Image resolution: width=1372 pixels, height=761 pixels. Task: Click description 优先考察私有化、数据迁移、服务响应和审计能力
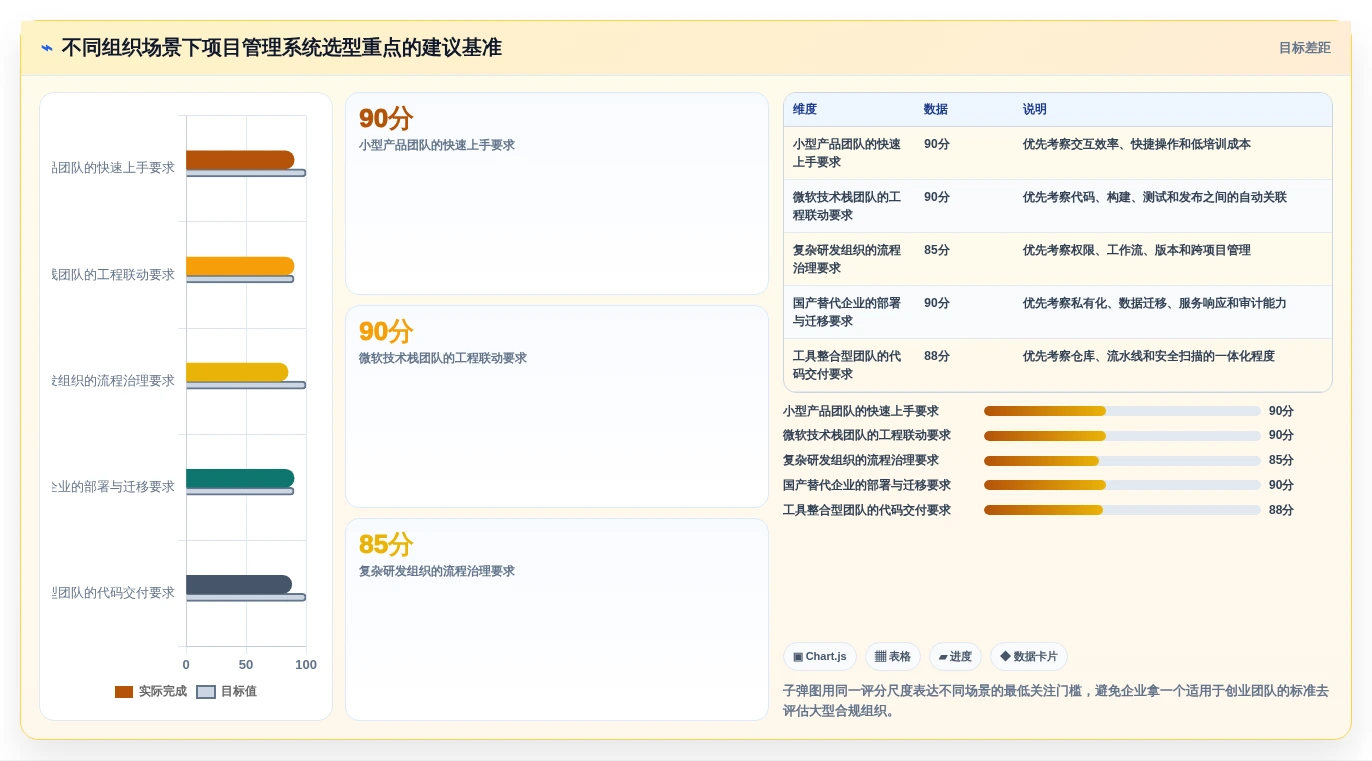tap(1155, 303)
